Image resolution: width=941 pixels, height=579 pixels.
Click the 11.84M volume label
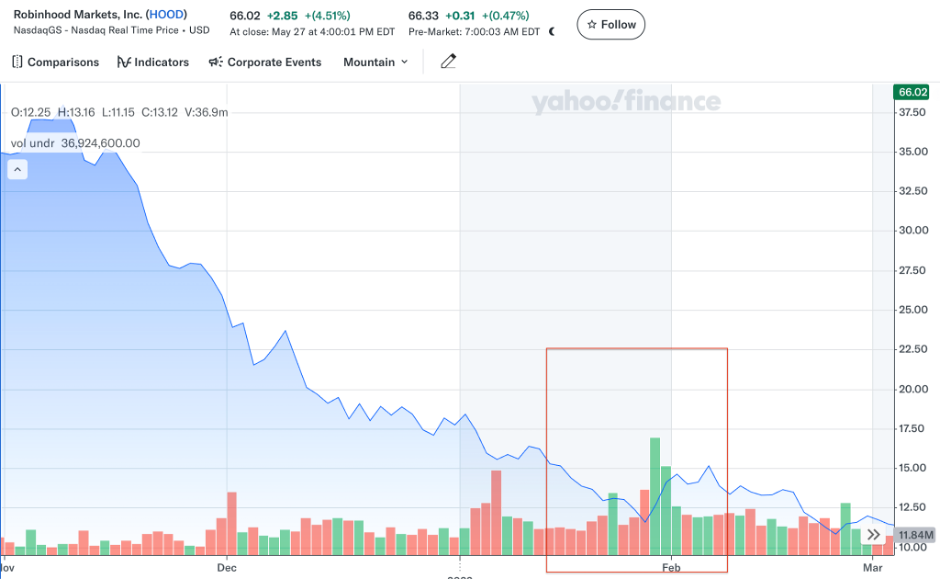pos(912,536)
